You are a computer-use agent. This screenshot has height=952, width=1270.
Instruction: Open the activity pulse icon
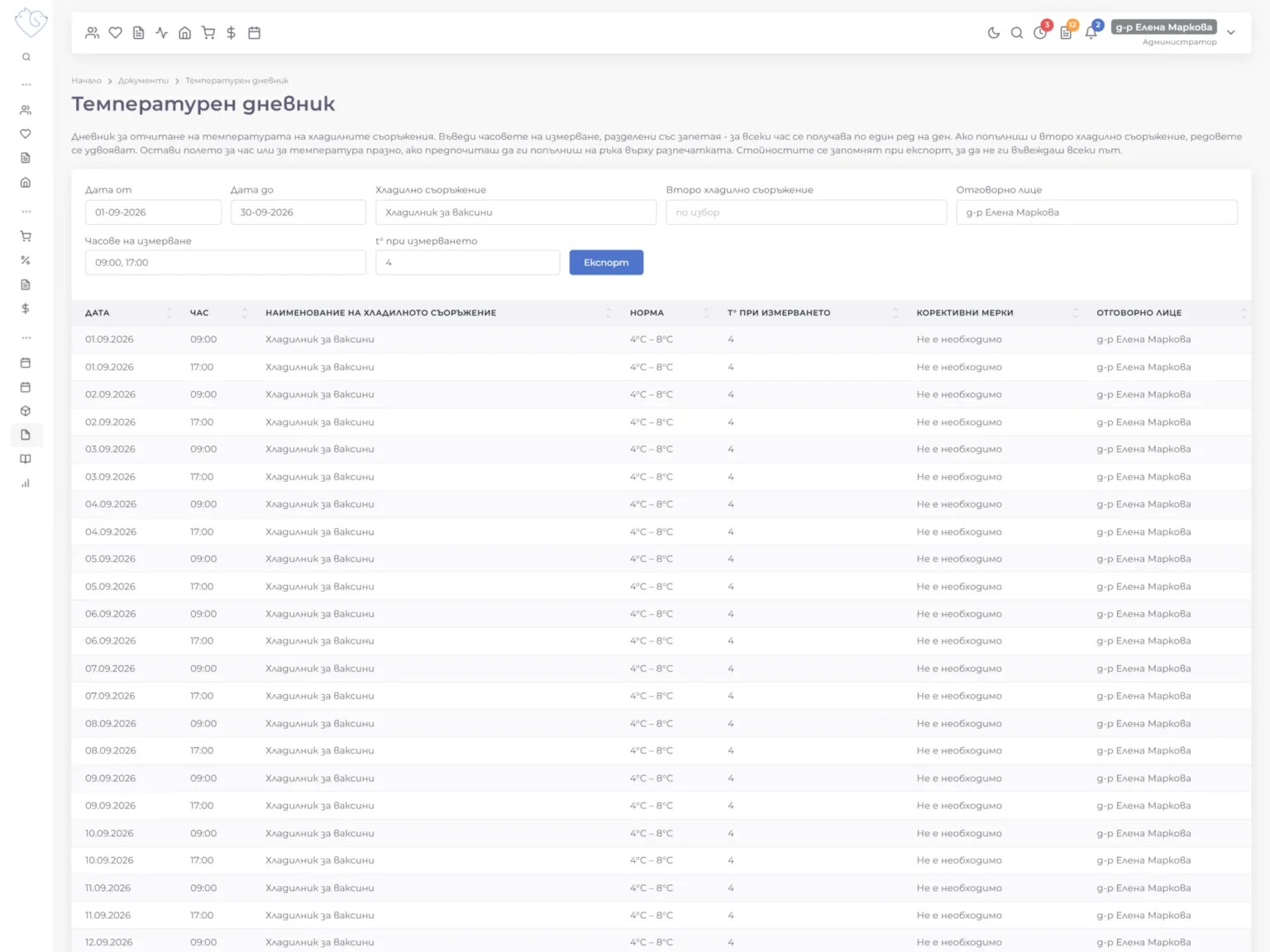162,33
